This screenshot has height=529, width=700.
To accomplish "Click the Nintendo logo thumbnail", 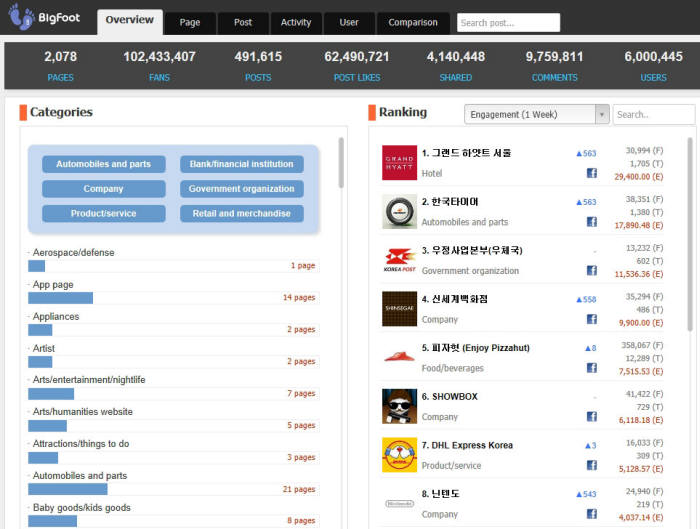I will [399, 503].
